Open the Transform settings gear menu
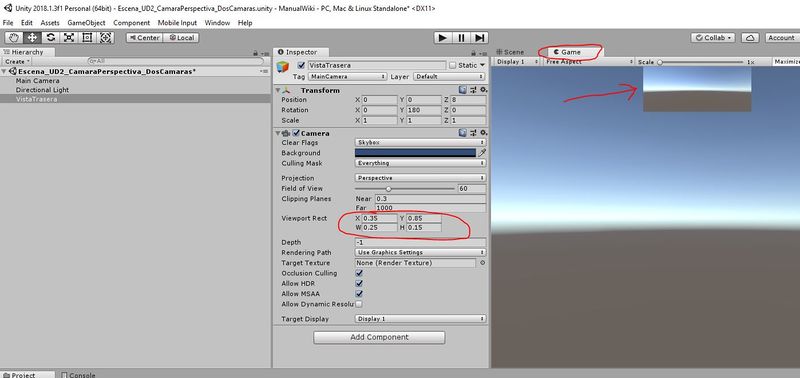 [483, 90]
